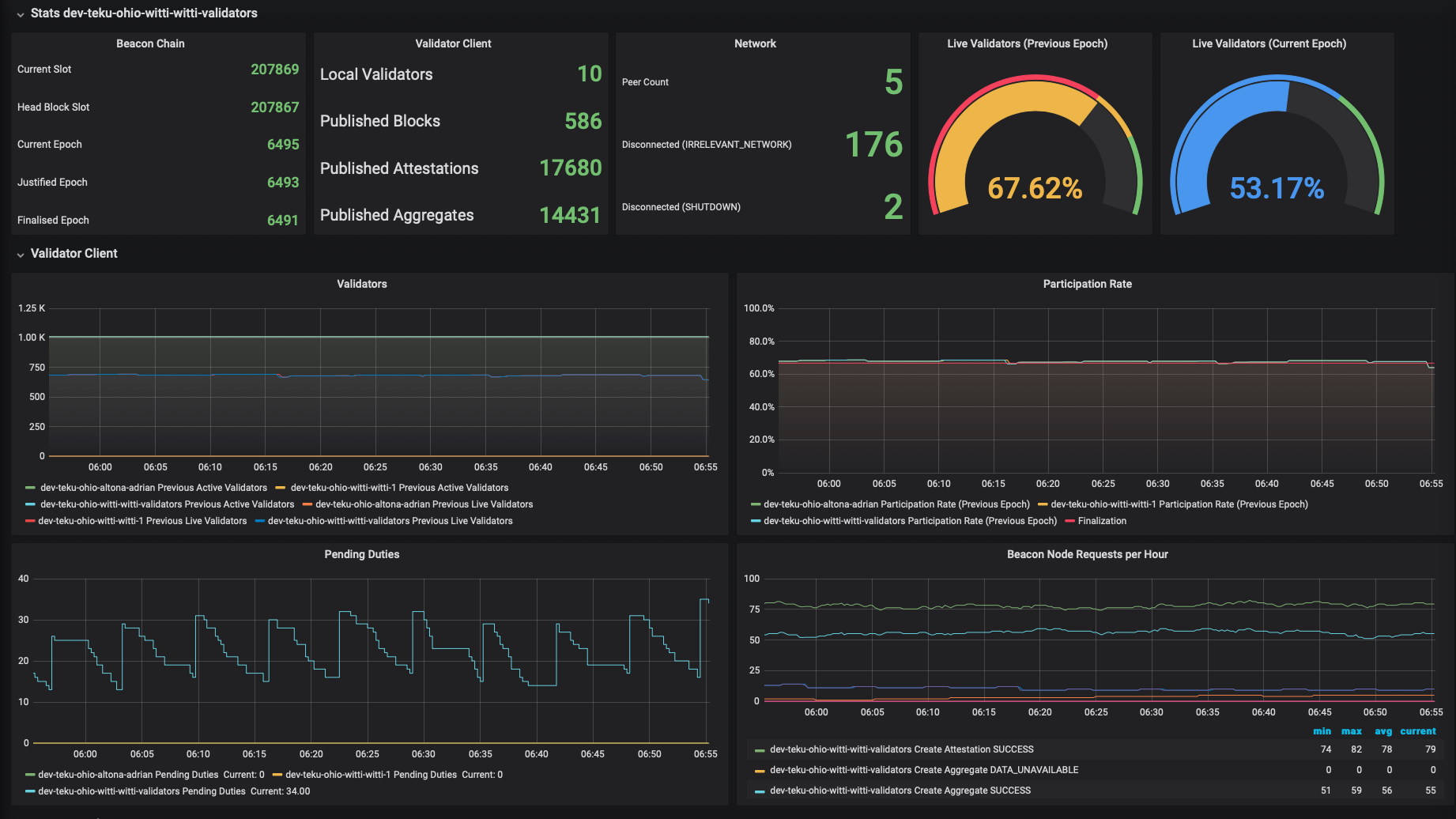The width and height of the screenshot is (1456, 819).
Task: Sort legend by the avg column
Action: pyautogui.click(x=1383, y=731)
